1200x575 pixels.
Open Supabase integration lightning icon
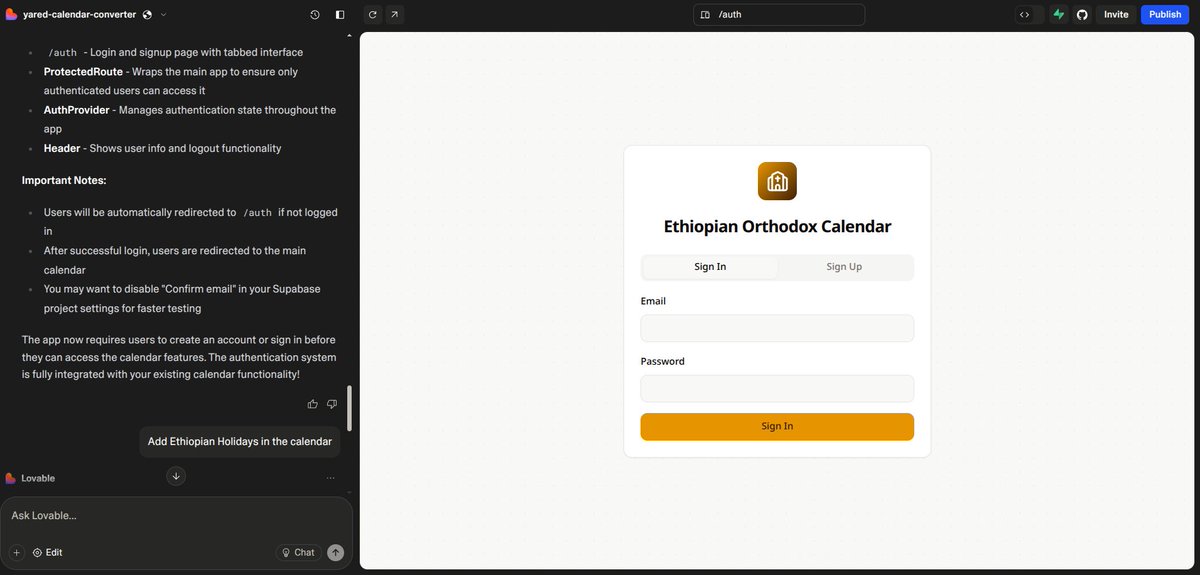pos(1059,15)
